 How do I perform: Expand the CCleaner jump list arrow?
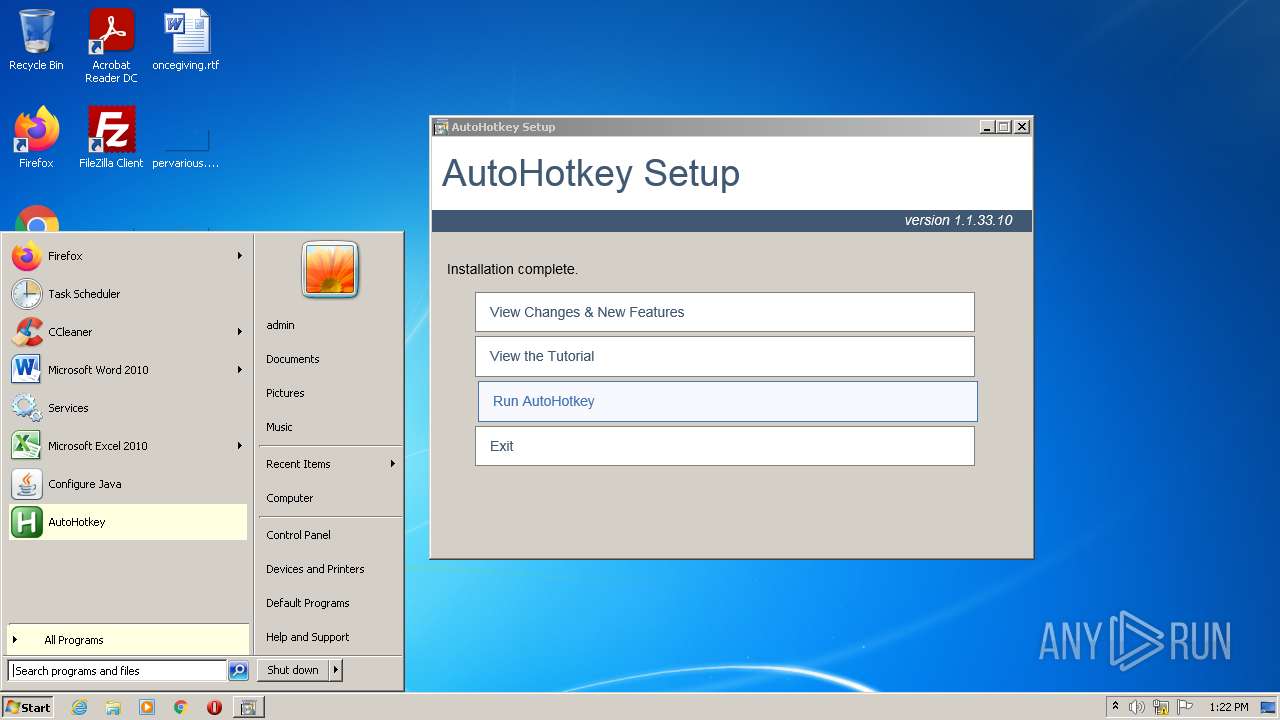pyautogui.click(x=240, y=332)
